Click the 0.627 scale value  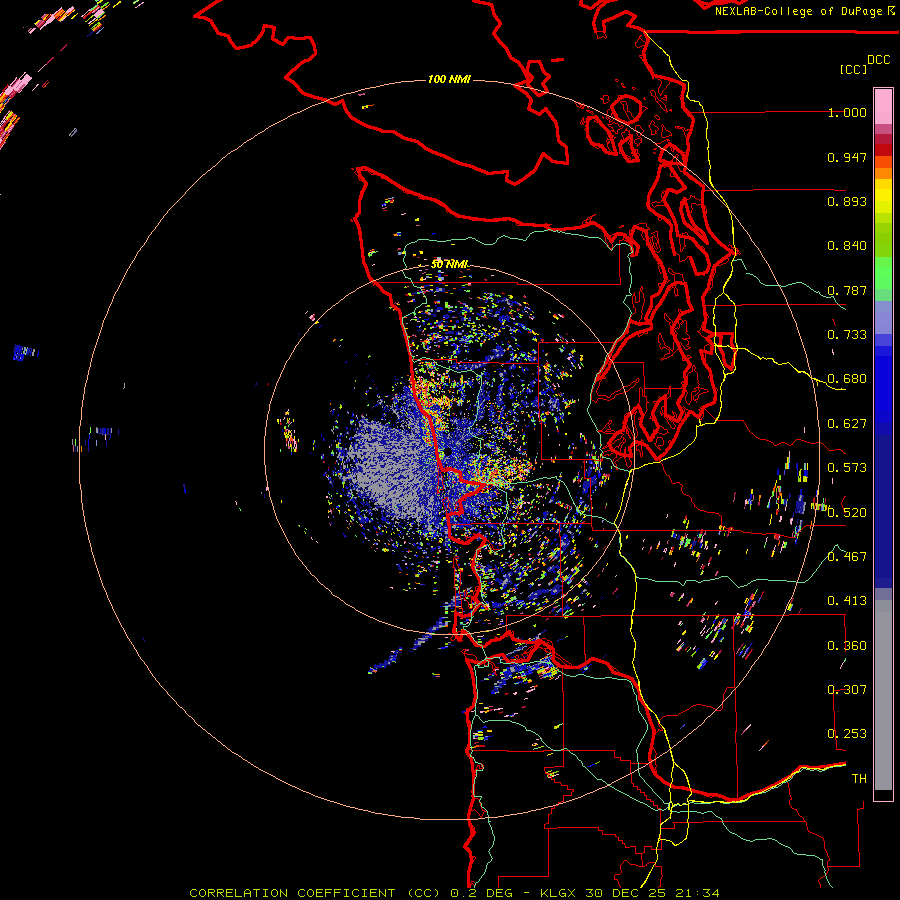point(847,424)
